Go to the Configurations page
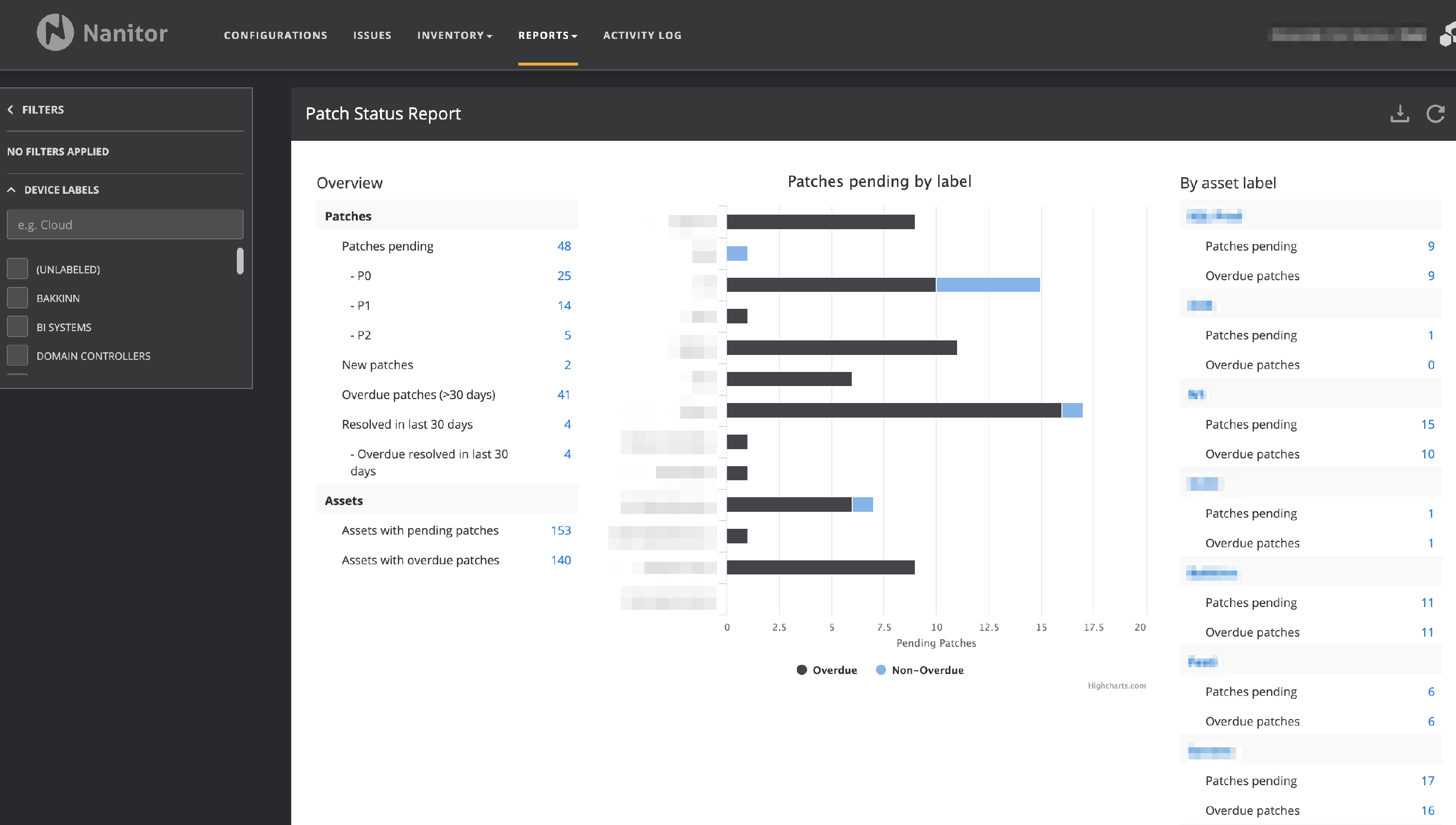Image resolution: width=1456 pixels, height=825 pixels. pos(275,35)
